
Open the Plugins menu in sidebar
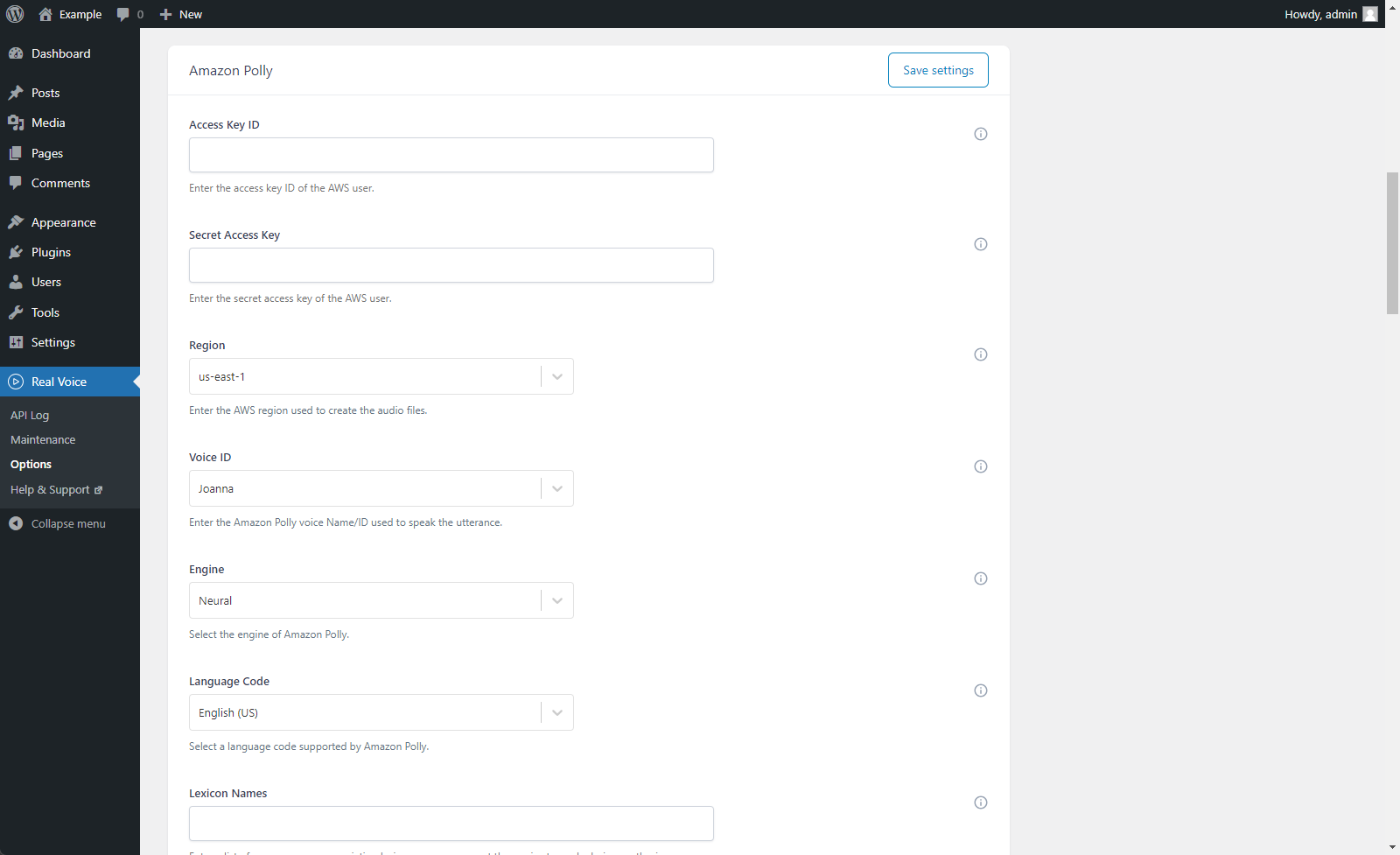[51, 252]
